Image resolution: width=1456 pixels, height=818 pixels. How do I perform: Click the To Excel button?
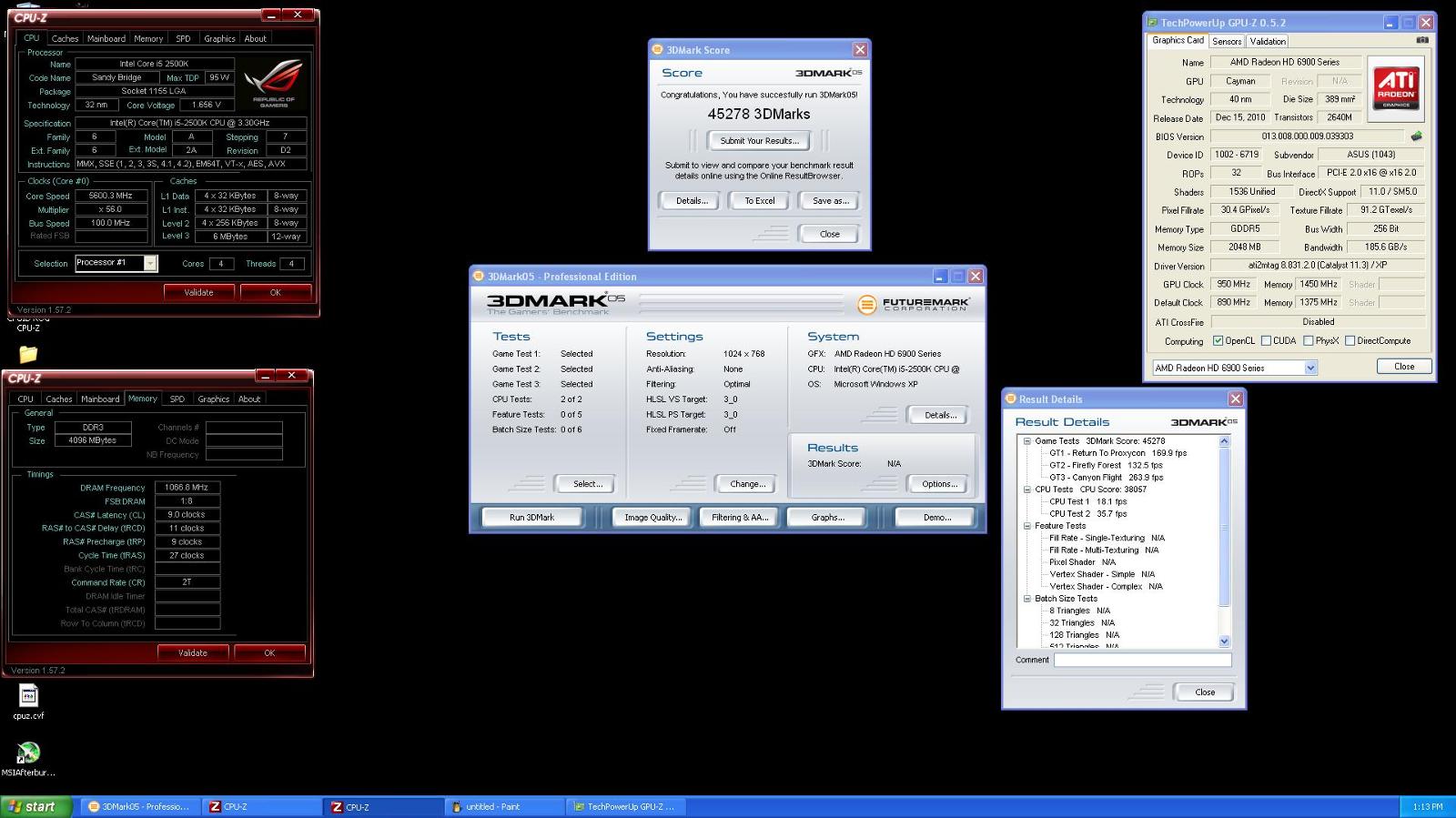pos(760,201)
